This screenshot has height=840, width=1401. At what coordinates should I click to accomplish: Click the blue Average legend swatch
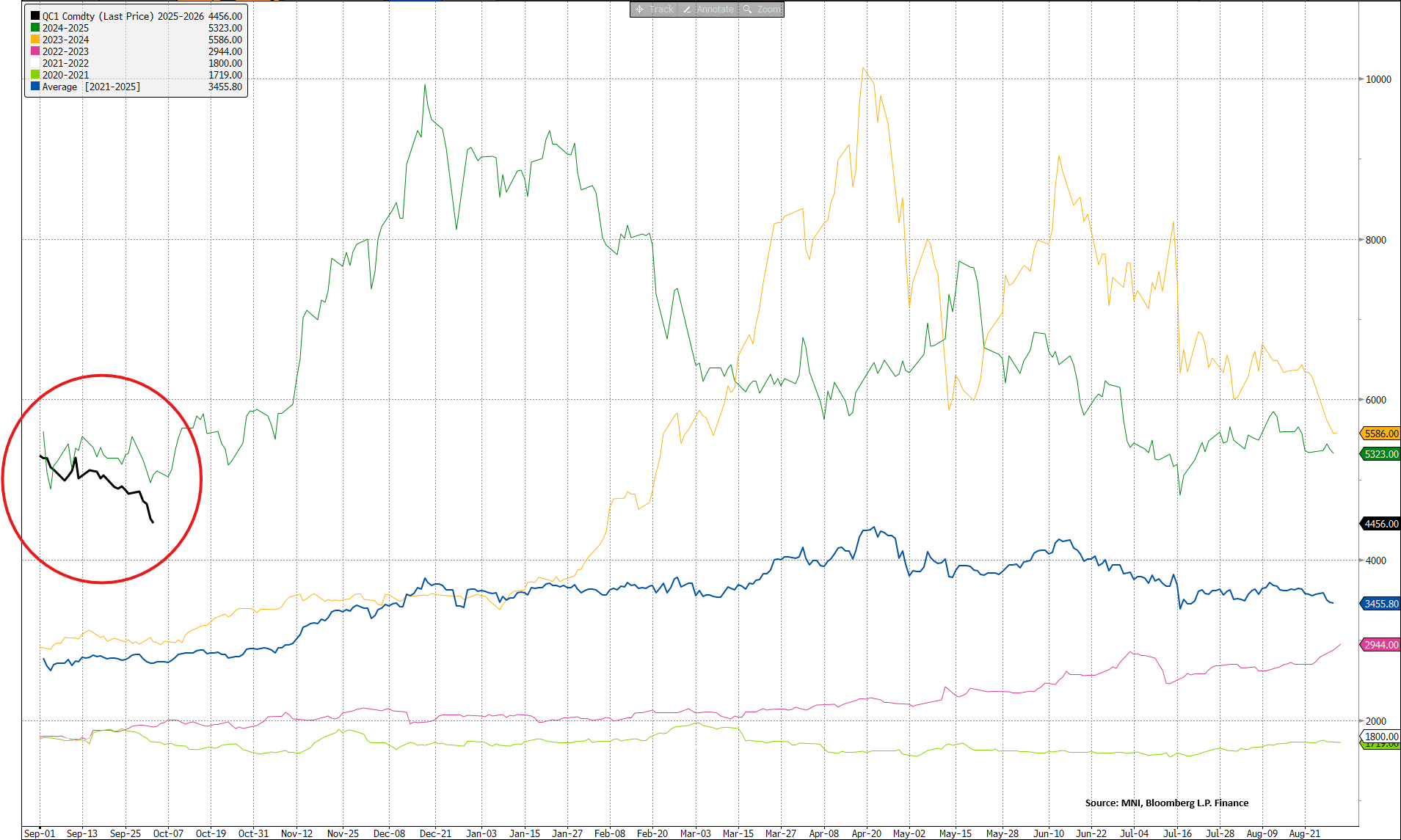tap(35, 87)
